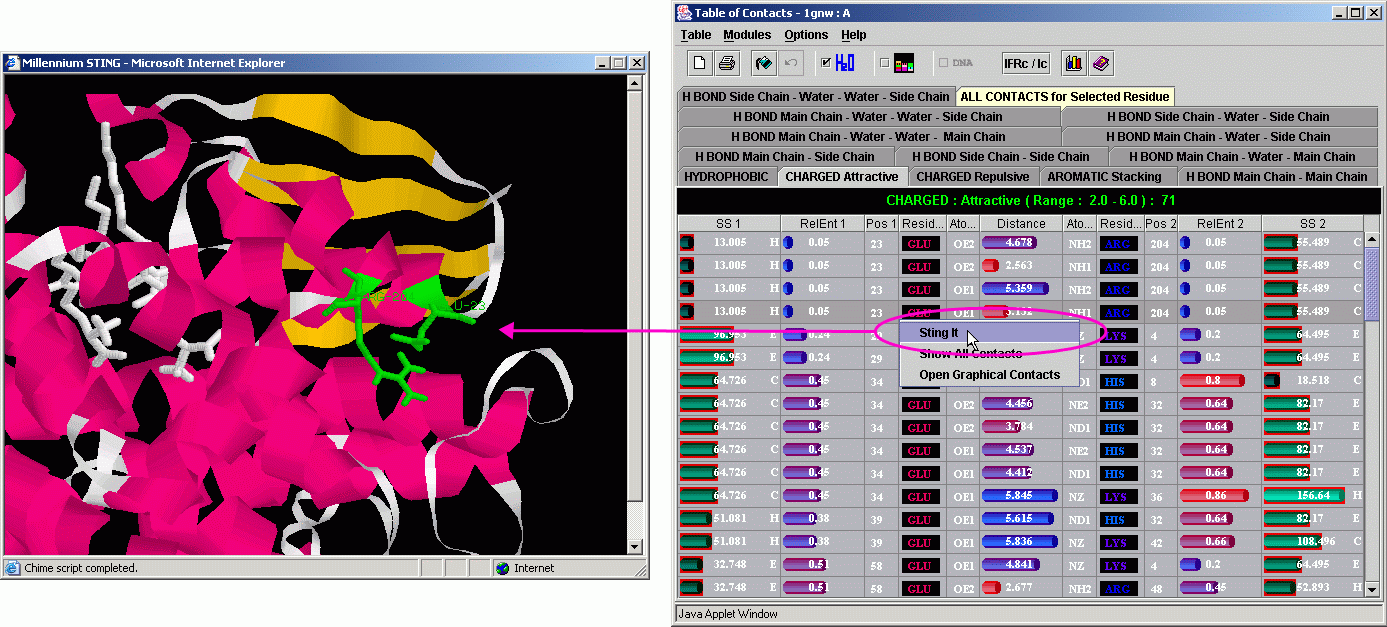1387x627 pixels.
Task: Click the Internet Explorer title bar icon
Action: pos(13,63)
